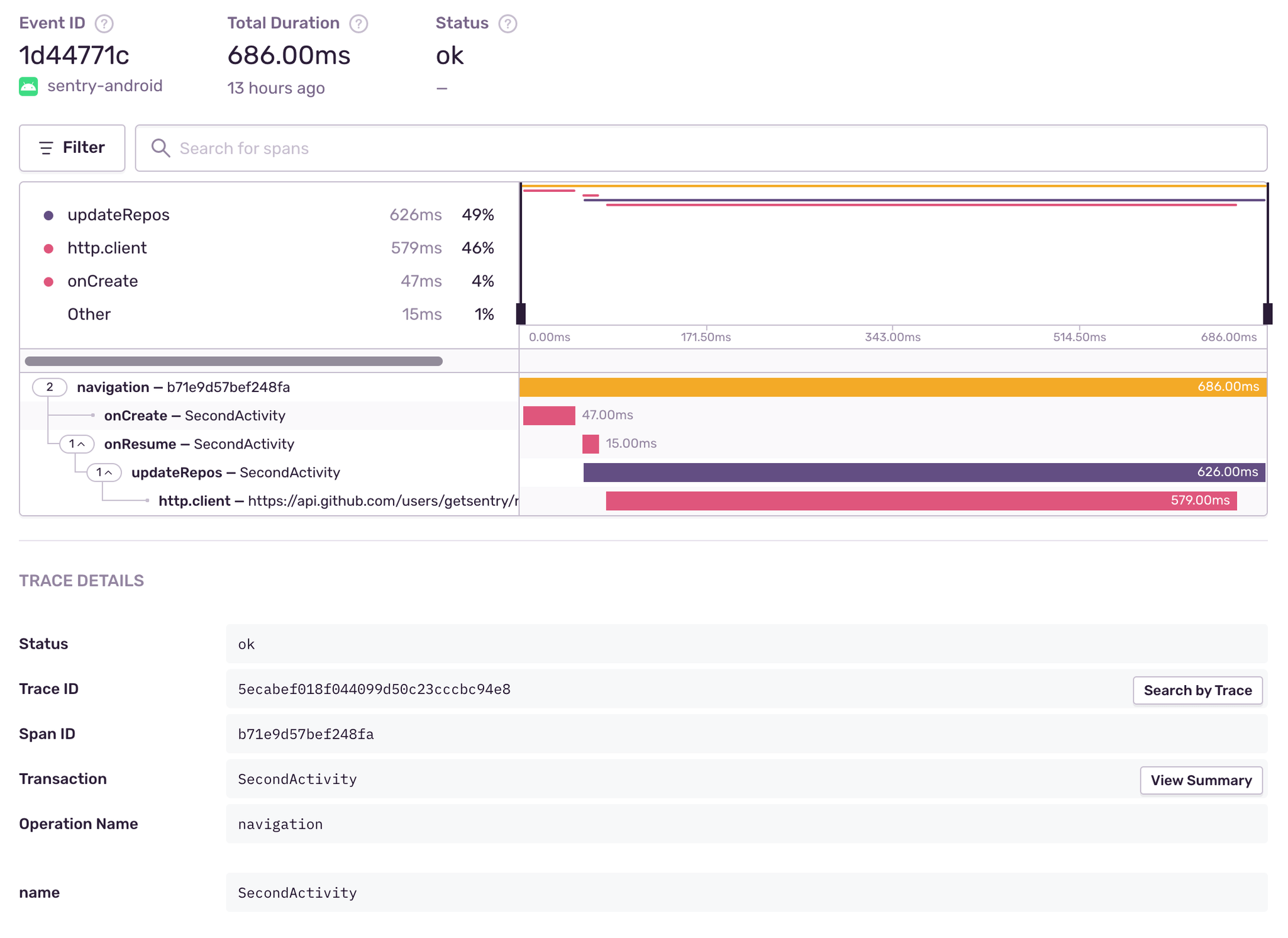The width and height of the screenshot is (1288, 938).
Task: Click the updateRepos purple legend dot
Action: pos(48,215)
